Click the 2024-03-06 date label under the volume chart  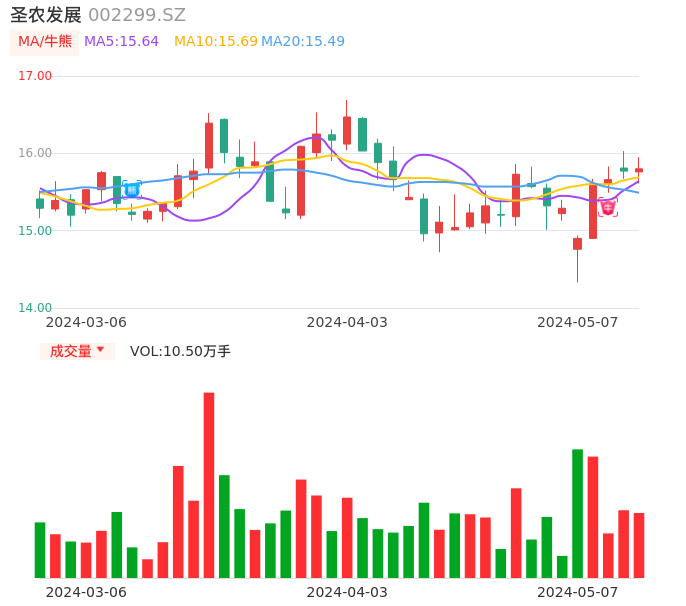point(86,592)
